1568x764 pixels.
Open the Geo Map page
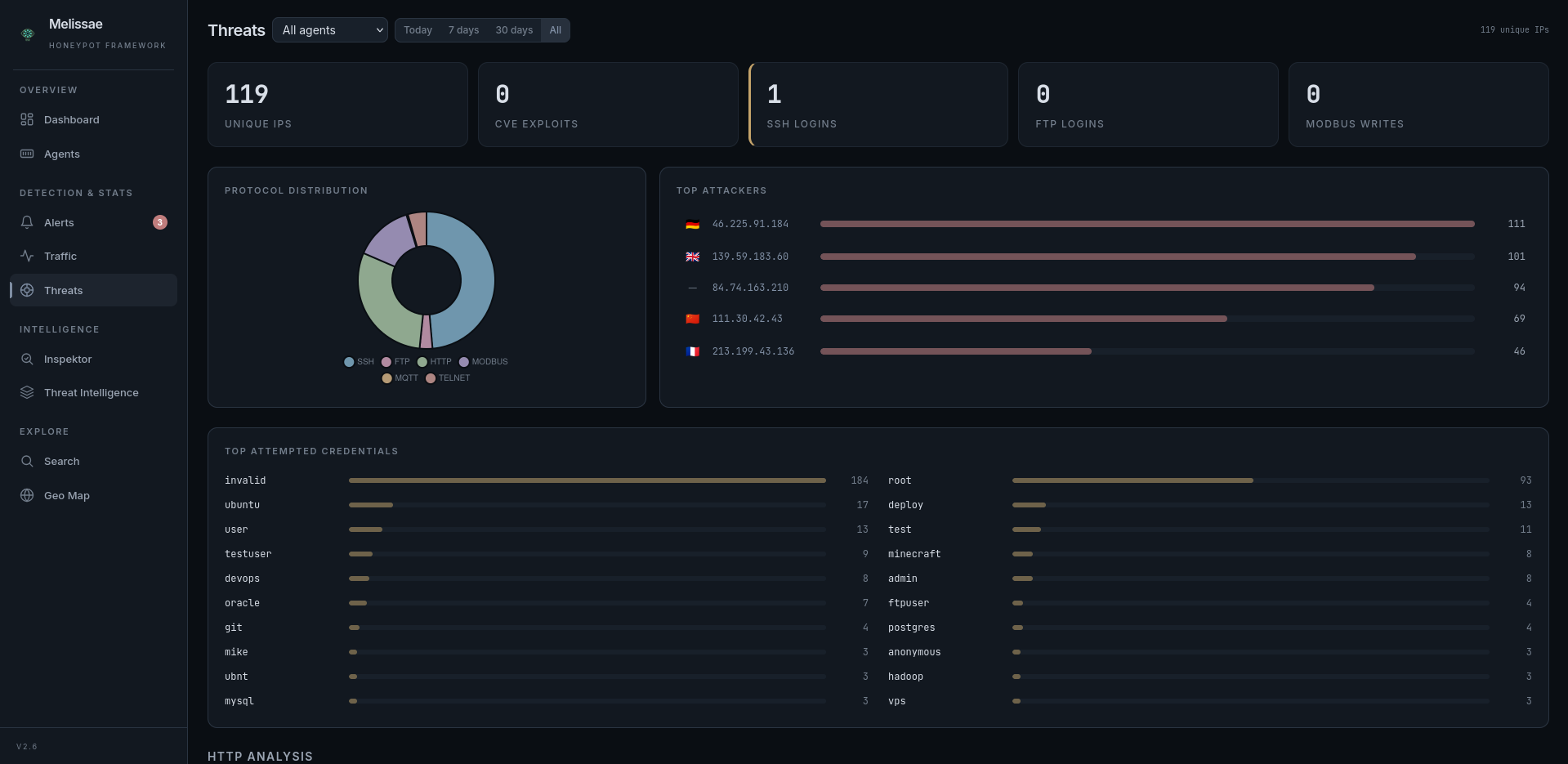pos(93,495)
